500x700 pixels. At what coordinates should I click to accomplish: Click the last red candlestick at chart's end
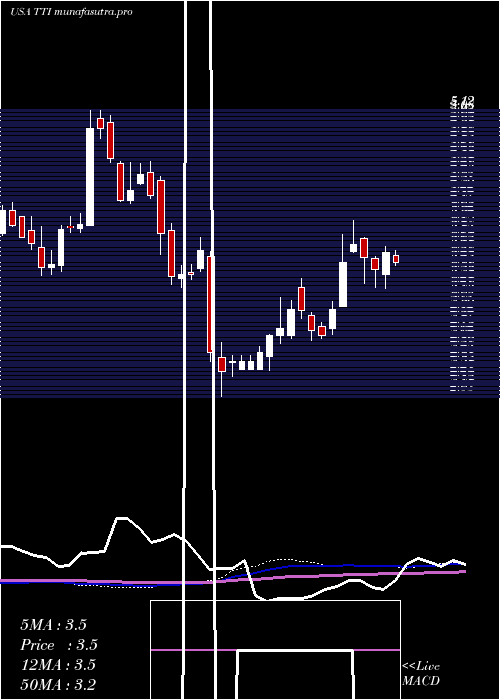[x=396, y=258]
